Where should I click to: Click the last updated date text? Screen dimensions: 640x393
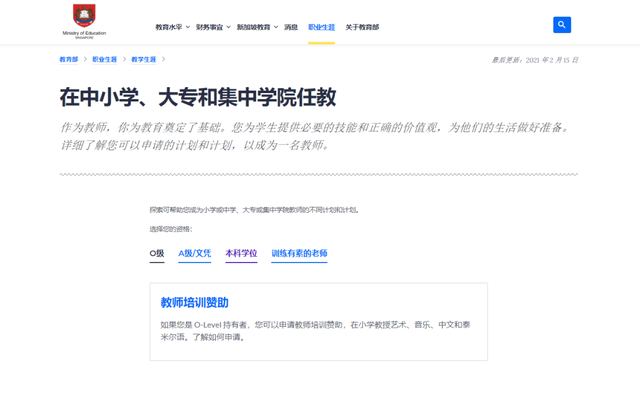coord(535,60)
